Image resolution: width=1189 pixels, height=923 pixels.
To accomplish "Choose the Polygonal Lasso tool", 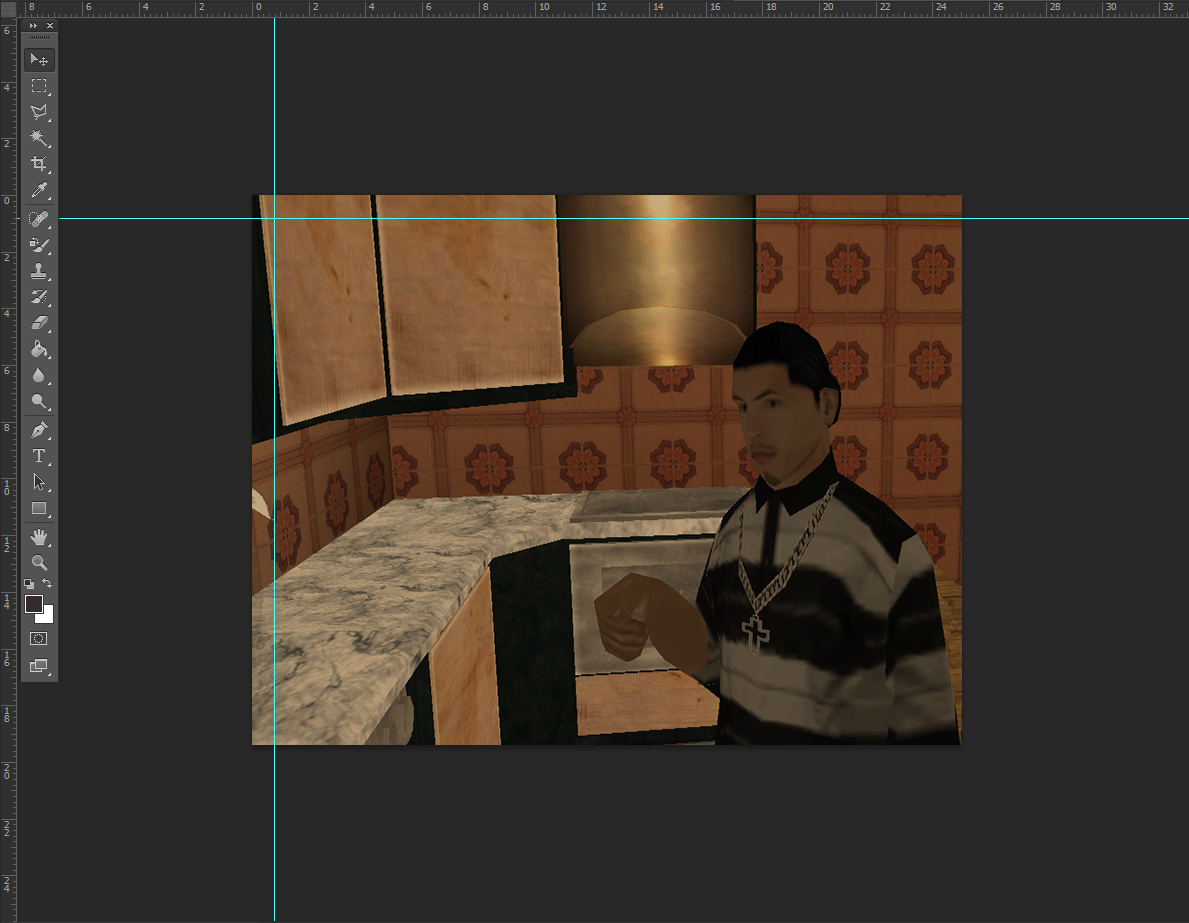I will tap(39, 112).
